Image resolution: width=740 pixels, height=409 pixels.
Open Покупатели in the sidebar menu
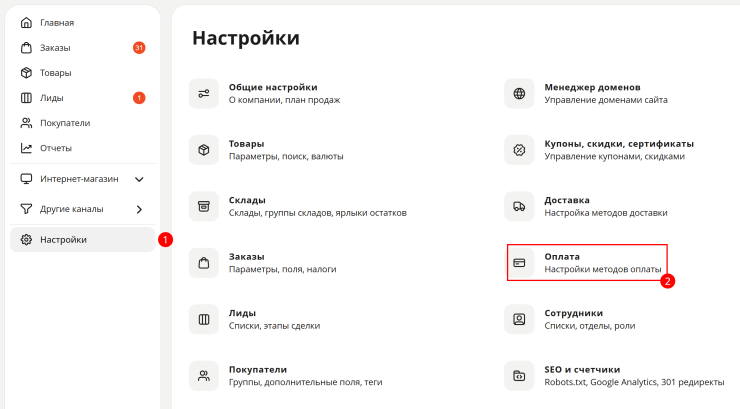65,123
